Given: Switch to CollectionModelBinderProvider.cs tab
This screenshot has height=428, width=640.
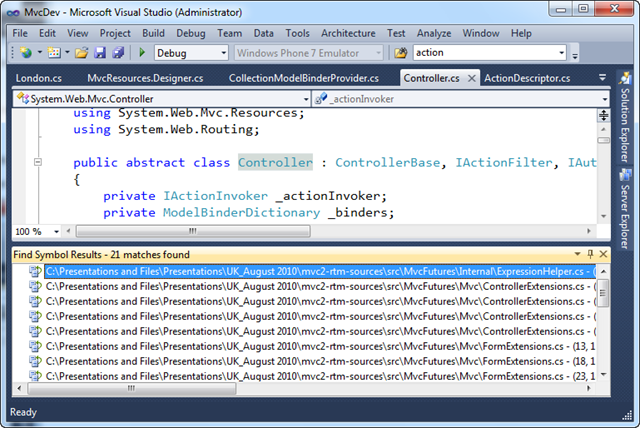Looking at the screenshot, I should coord(304,78).
